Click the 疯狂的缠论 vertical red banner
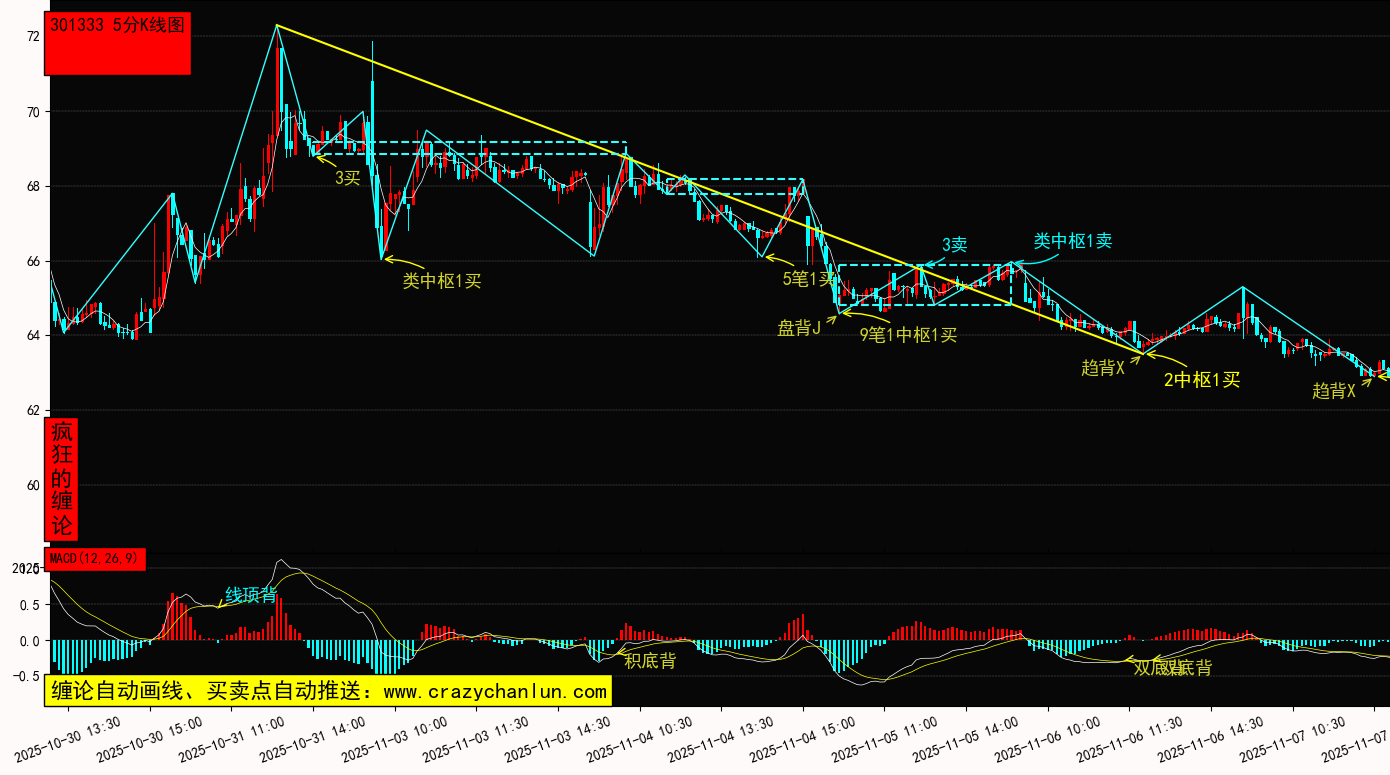1390x775 pixels. click(x=62, y=479)
